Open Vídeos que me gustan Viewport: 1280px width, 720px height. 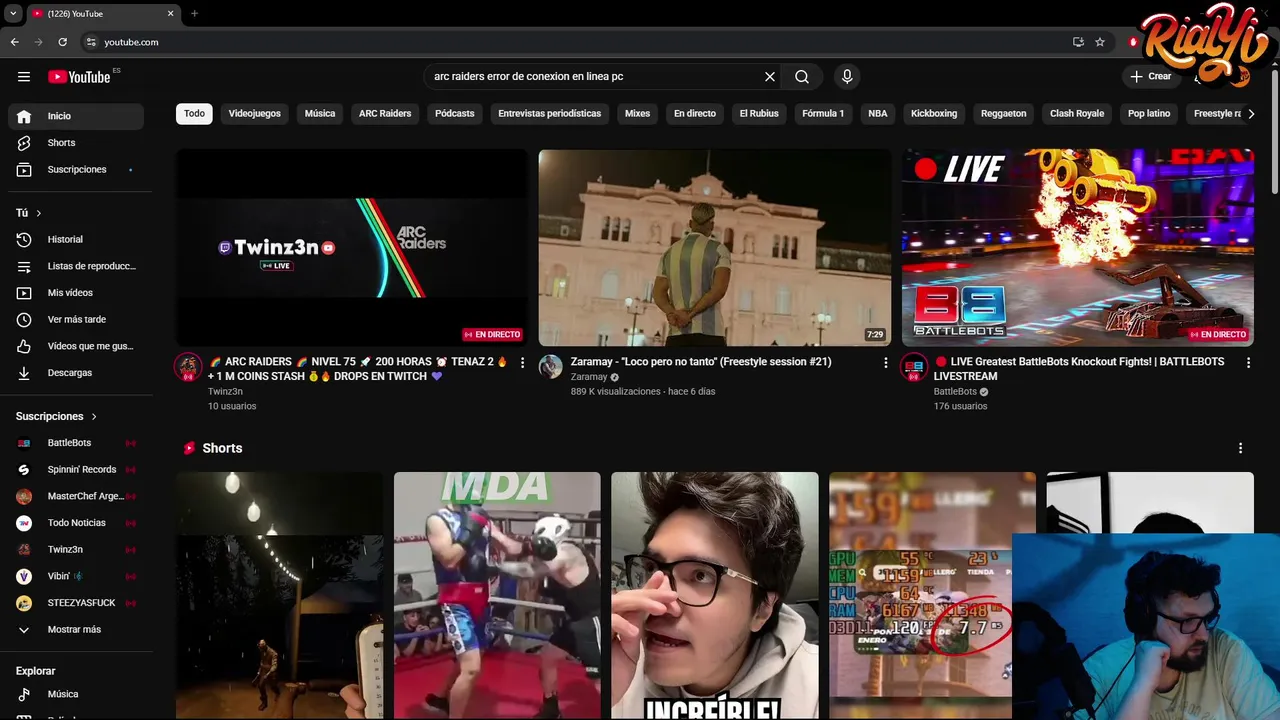76,346
